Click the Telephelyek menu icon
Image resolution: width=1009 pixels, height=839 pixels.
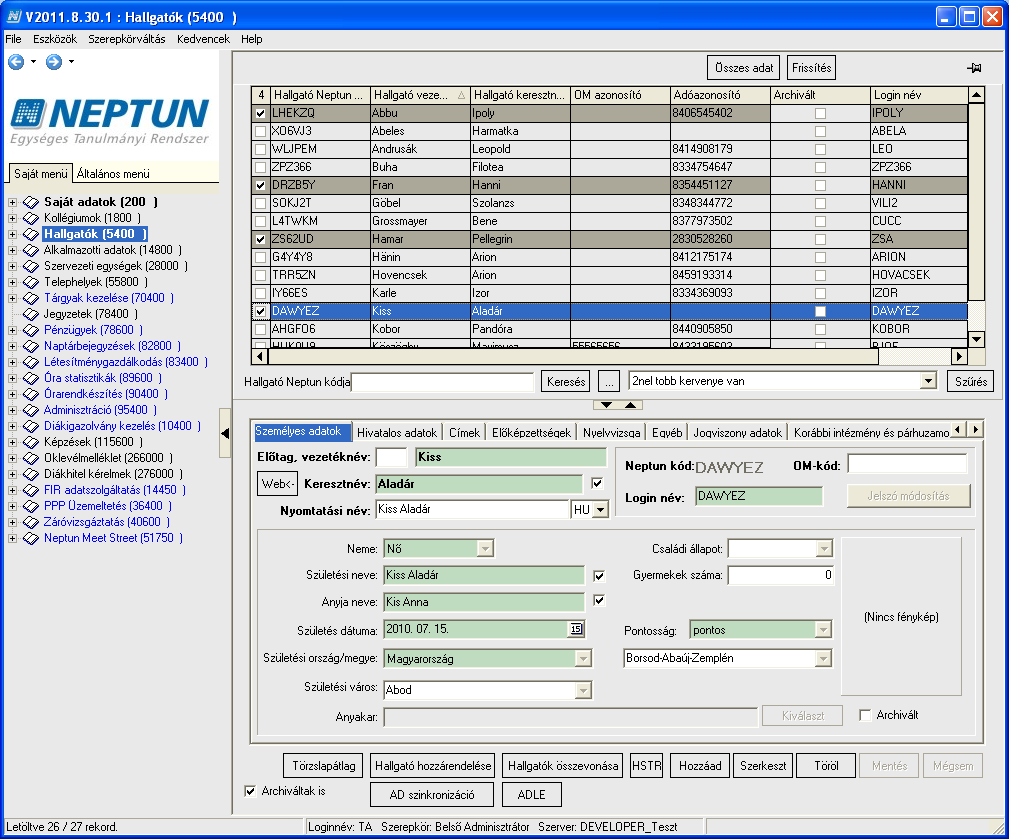(31, 282)
